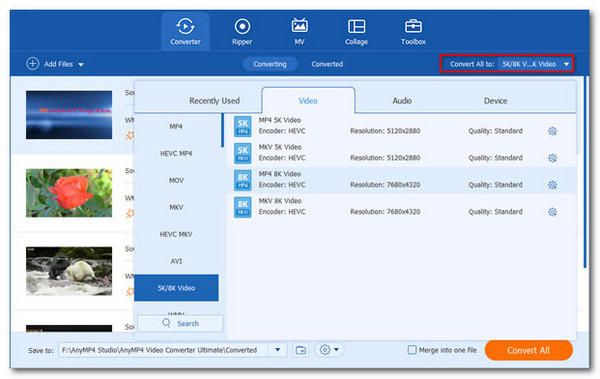
Task: Select the Device format tab
Action: (x=496, y=101)
